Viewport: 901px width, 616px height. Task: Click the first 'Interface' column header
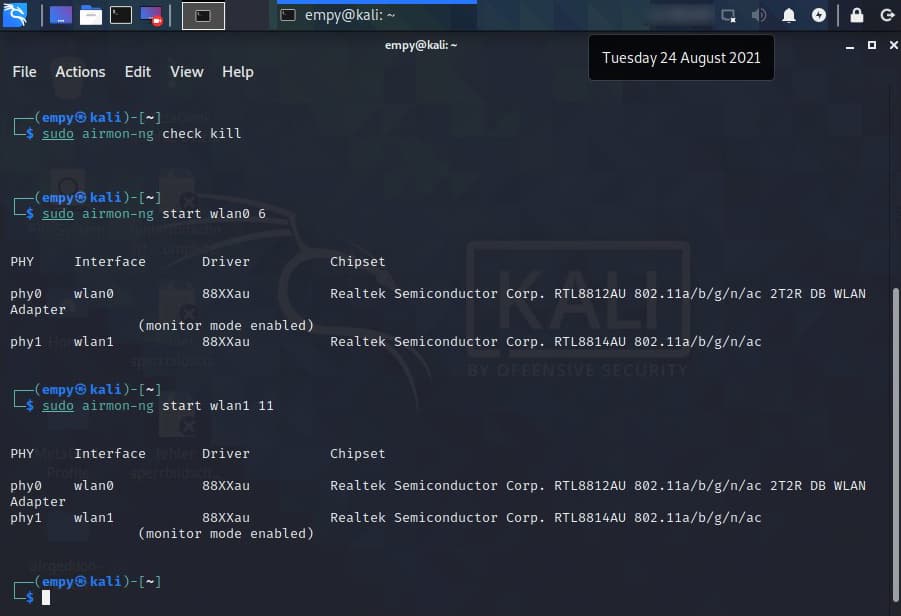click(110, 262)
